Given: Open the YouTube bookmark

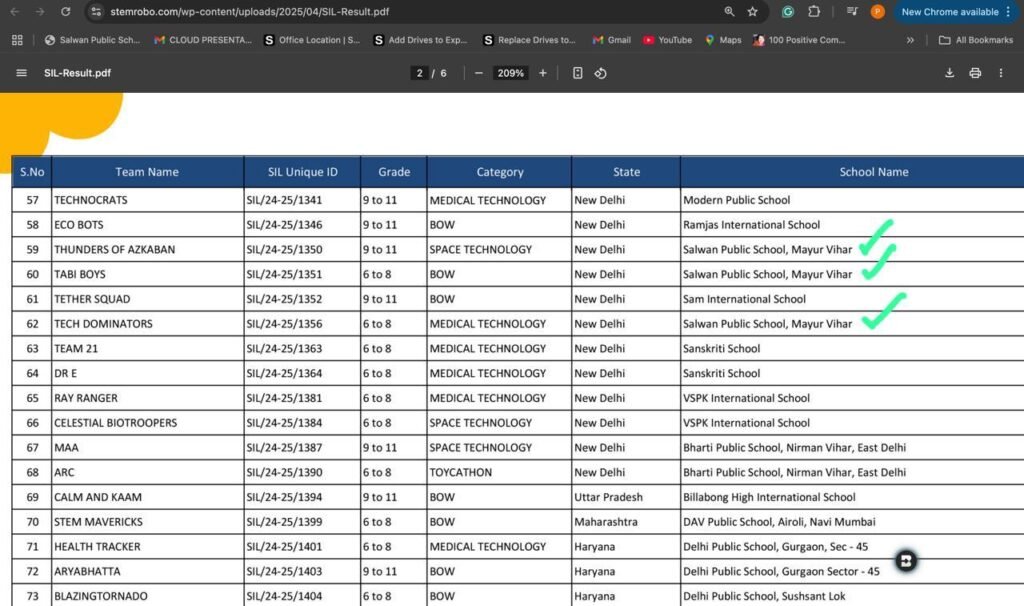Looking at the screenshot, I should pyautogui.click(x=667, y=40).
